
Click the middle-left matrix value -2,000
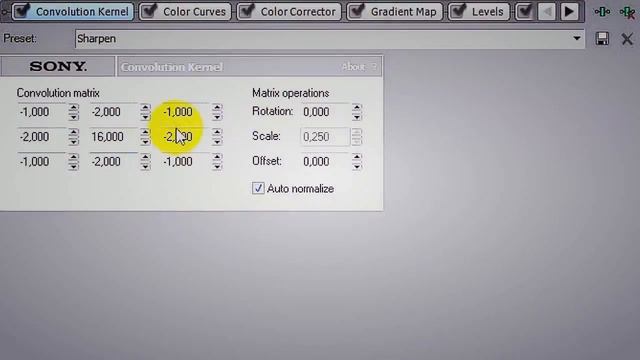pos(42,137)
